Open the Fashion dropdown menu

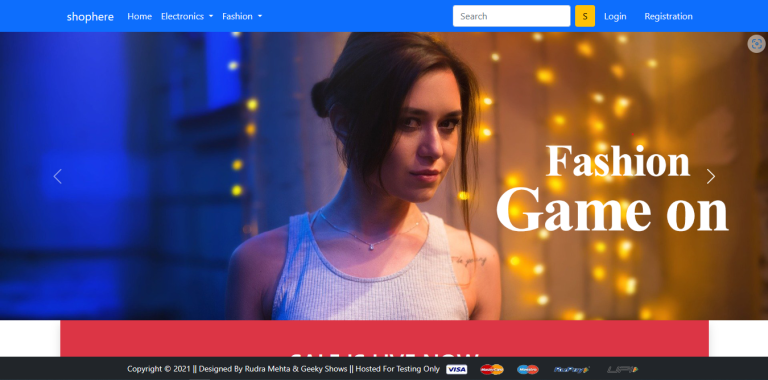tap(242, 16)
